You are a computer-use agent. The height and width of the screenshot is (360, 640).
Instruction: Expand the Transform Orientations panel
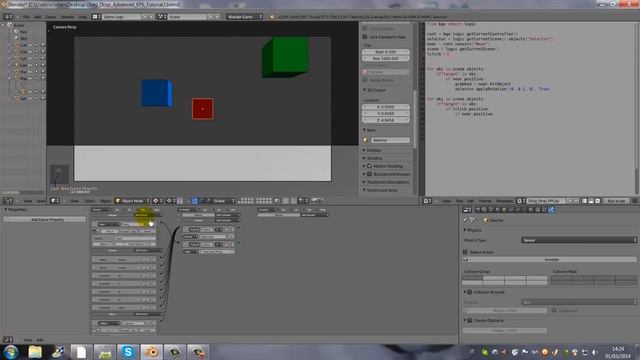364,182
